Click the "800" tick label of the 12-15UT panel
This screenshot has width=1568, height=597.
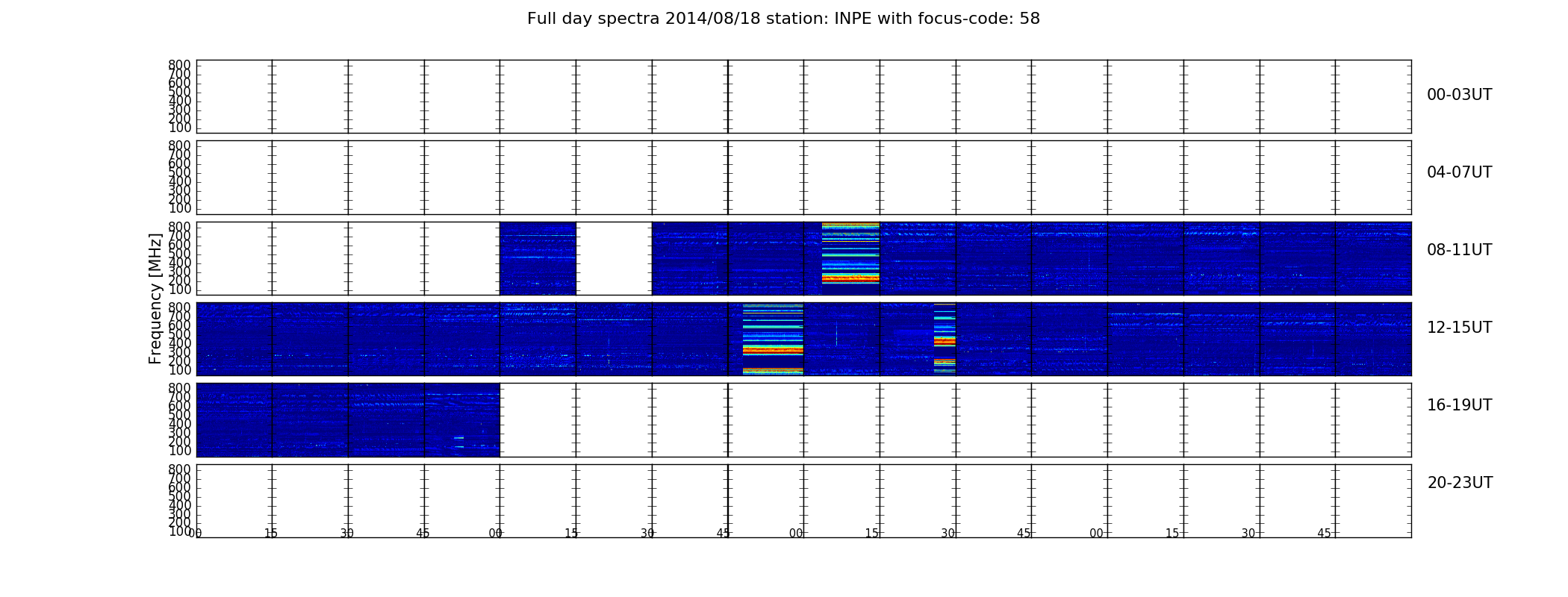click(180, 307)
